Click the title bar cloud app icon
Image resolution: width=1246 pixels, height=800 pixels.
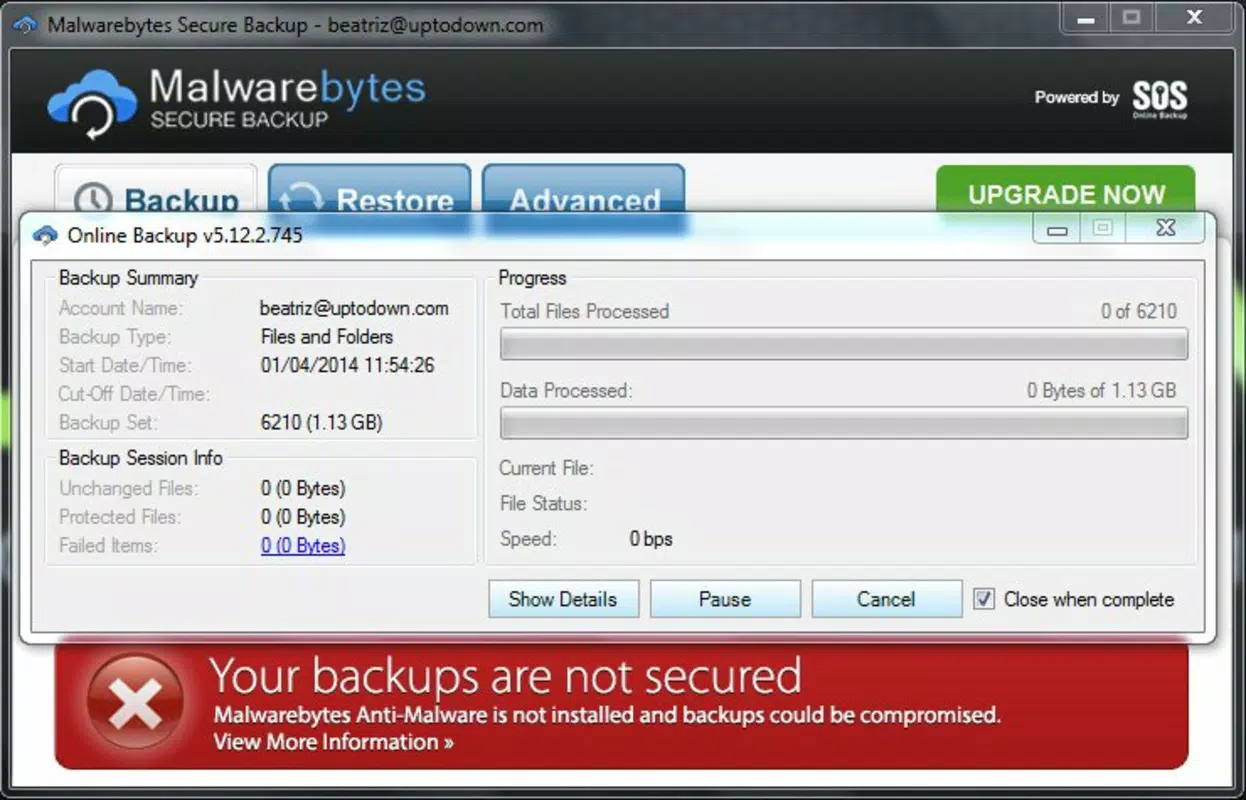tap(26, 24)
